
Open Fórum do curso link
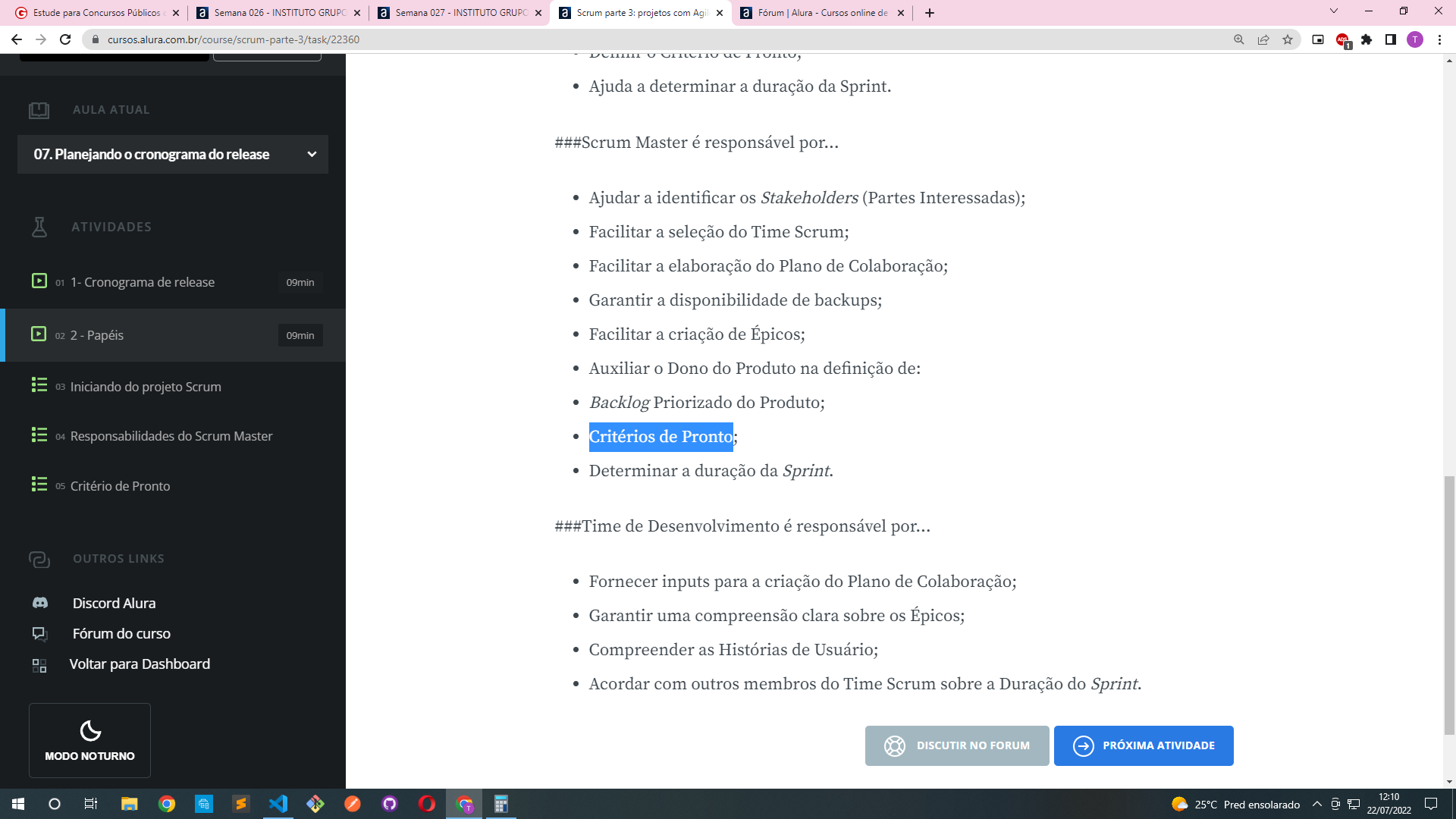[121, 633]
